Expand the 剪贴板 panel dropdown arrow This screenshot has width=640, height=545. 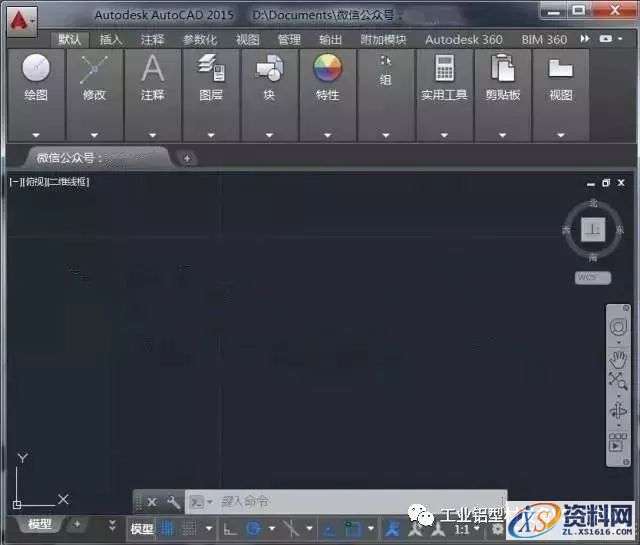point(502,135)
